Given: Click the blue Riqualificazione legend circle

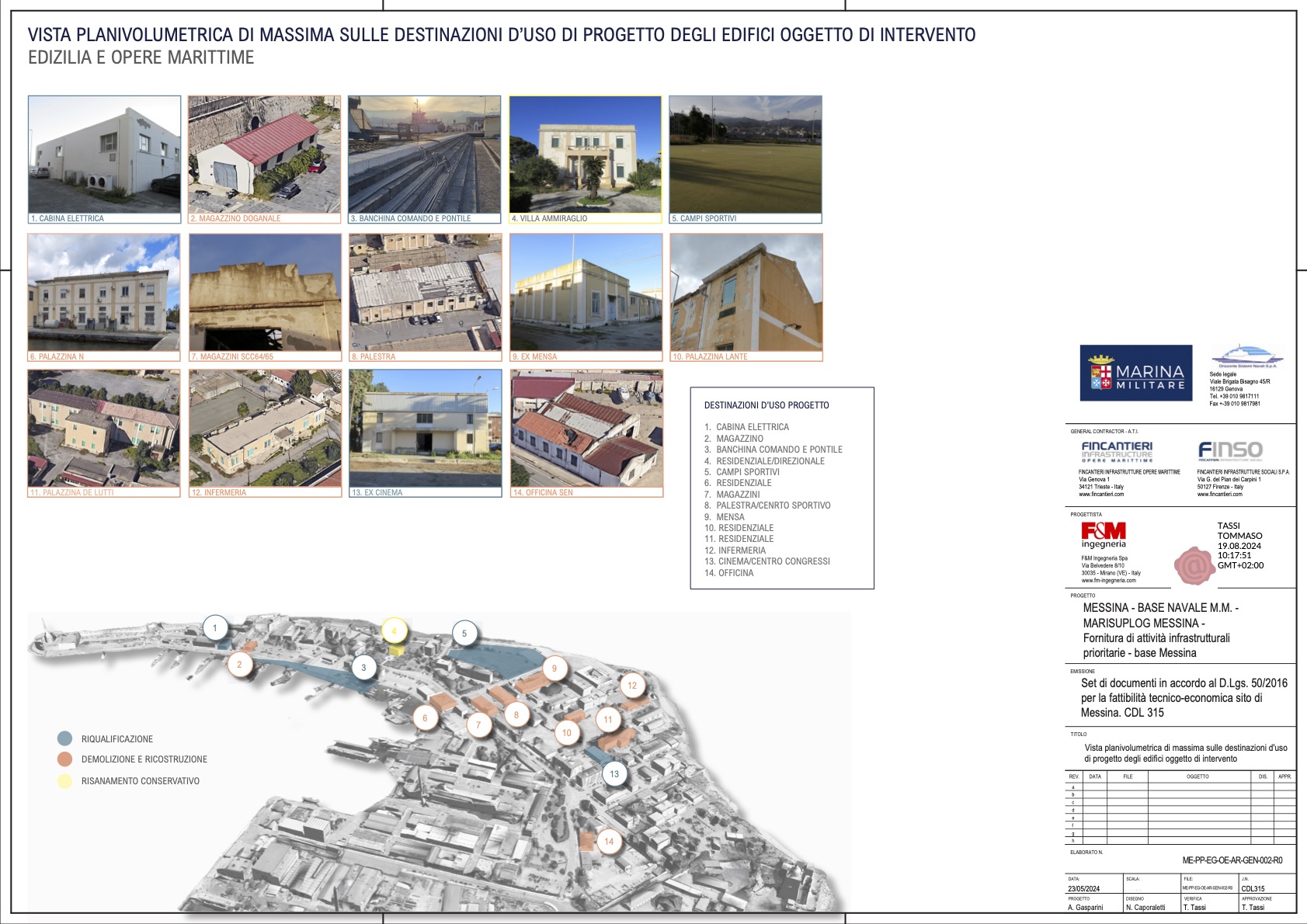Looking at the screenshot, I should click(65, 739).
